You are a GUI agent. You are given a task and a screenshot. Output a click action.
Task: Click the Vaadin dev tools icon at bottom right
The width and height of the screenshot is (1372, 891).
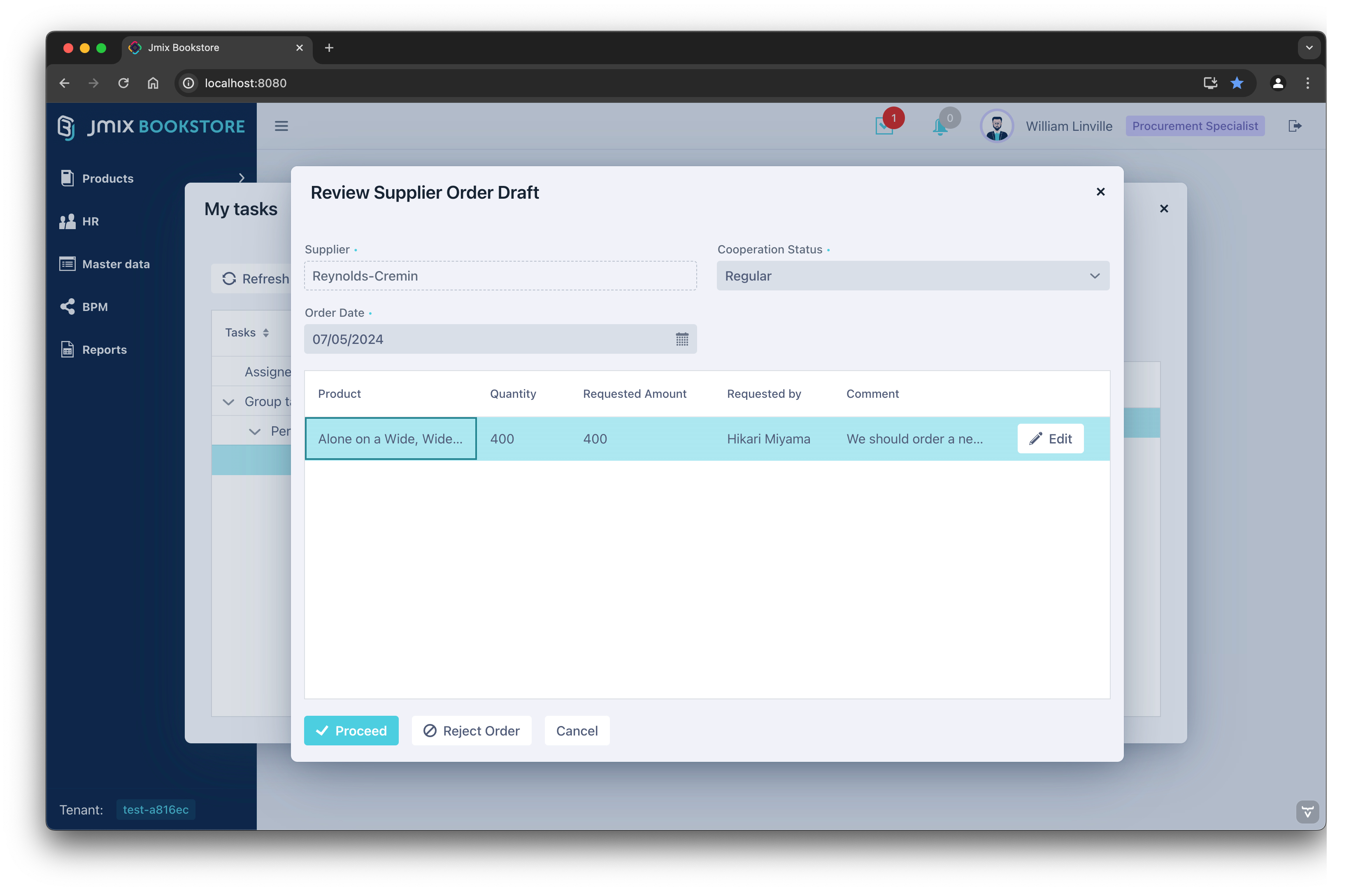[x=1307, y=812]
